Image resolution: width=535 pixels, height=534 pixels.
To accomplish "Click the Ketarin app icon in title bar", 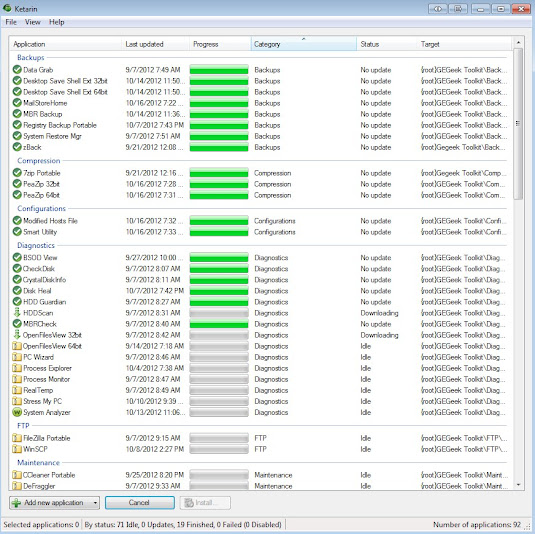I will pyautogui.click(x=7, y=8).
